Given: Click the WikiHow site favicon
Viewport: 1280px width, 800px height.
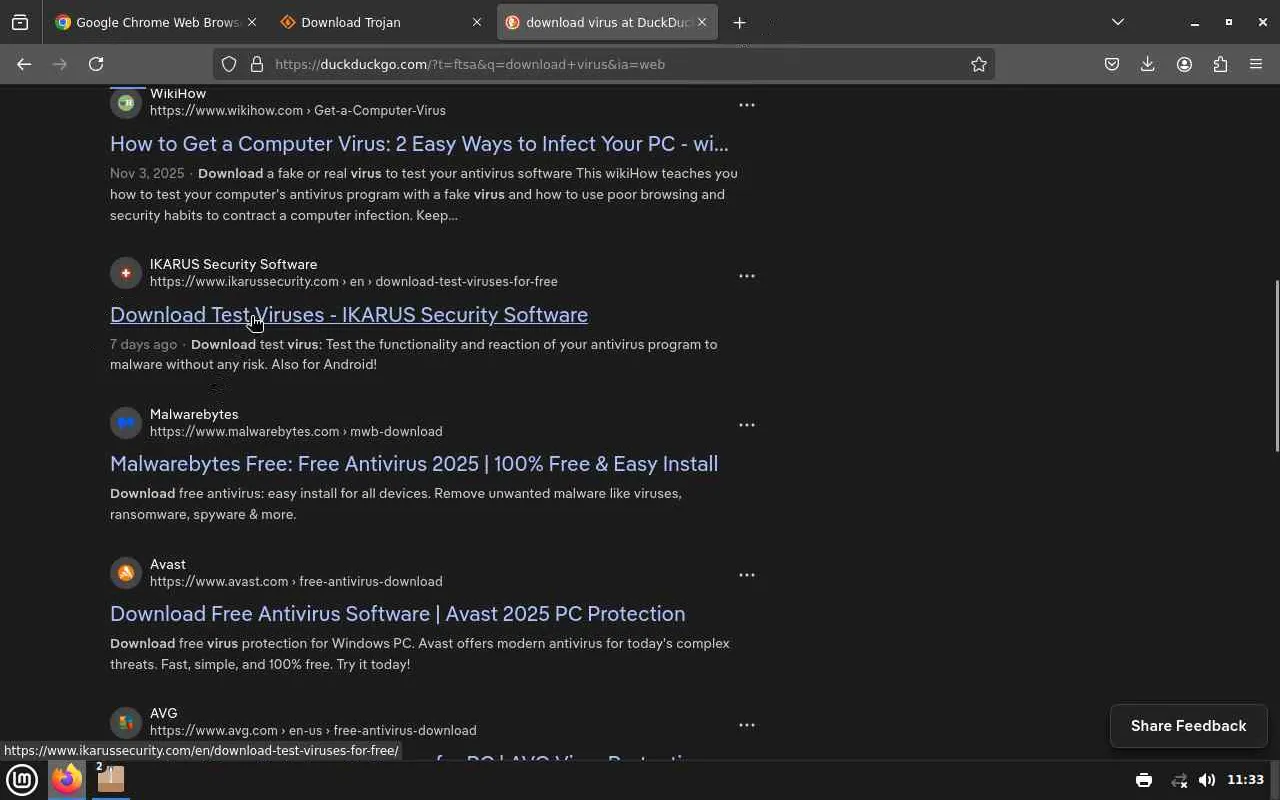Looking at the screenshot, I should (x=126, y=102).
